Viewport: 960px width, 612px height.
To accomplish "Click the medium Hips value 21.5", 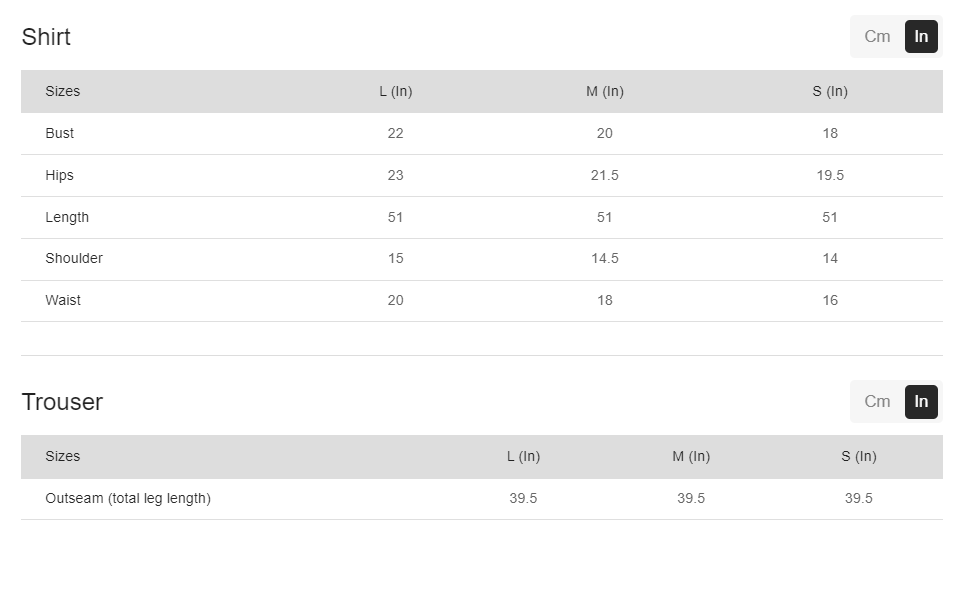I will 604,175.
